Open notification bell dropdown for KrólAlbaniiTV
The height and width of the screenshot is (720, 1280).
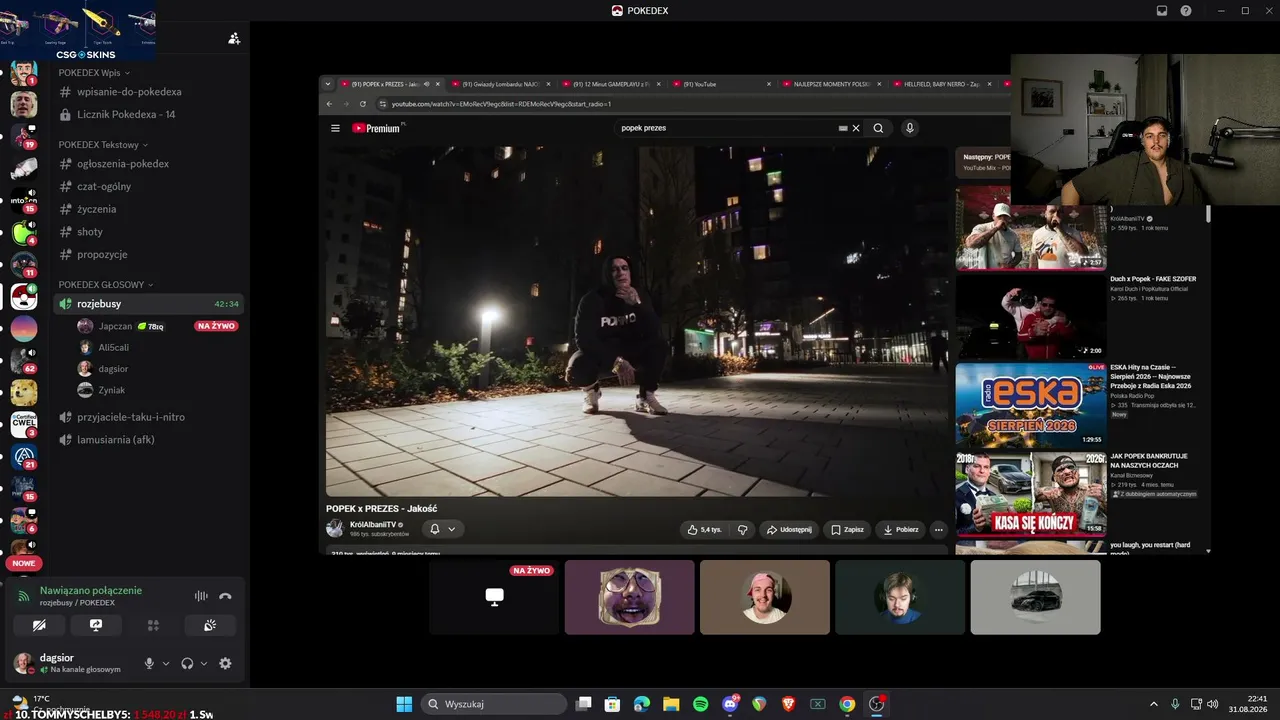[442, 529]
